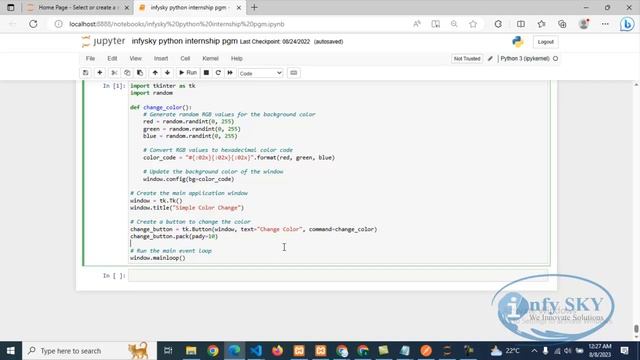Open the Cell menu
Image resolution: width=640 pixels, height=360 pixels.
point(185,58)
